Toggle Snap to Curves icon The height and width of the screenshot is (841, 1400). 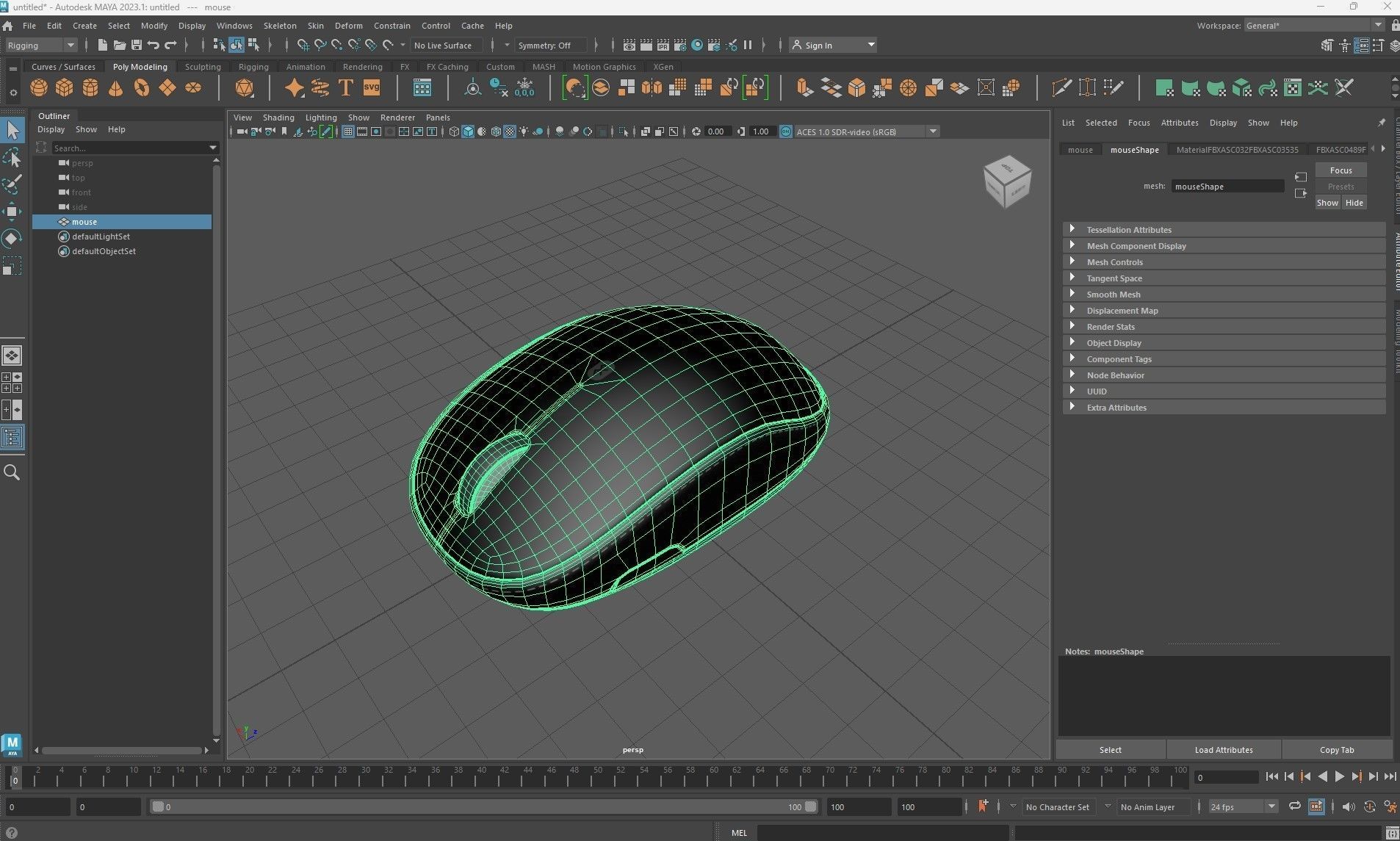pos(320,46)
